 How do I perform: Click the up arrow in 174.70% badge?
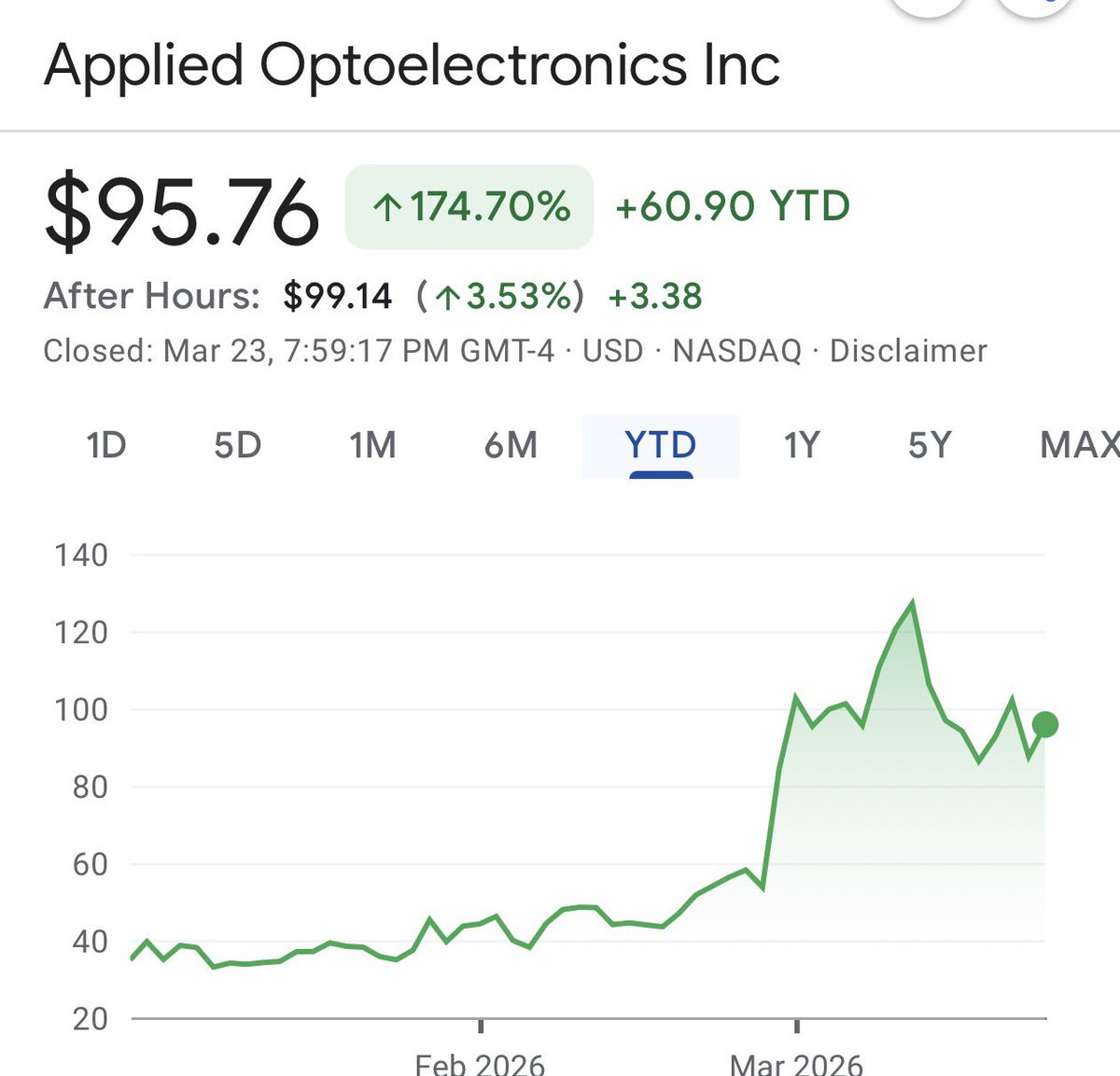386,207
